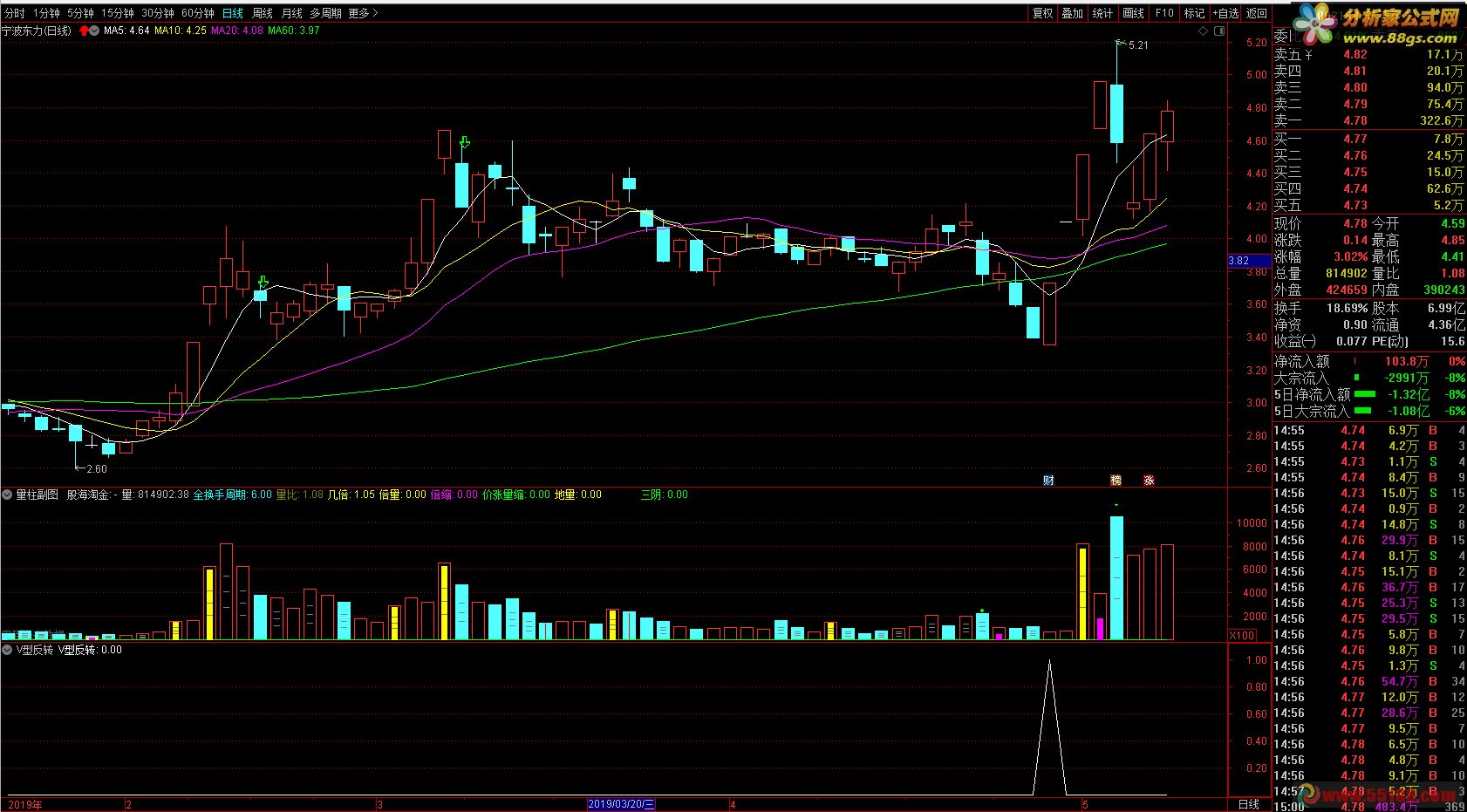Image resolution: width=1467 pixels, height=812 pixels.
Task: Click the 买一 bid price row
Action: coord(1368,139)
